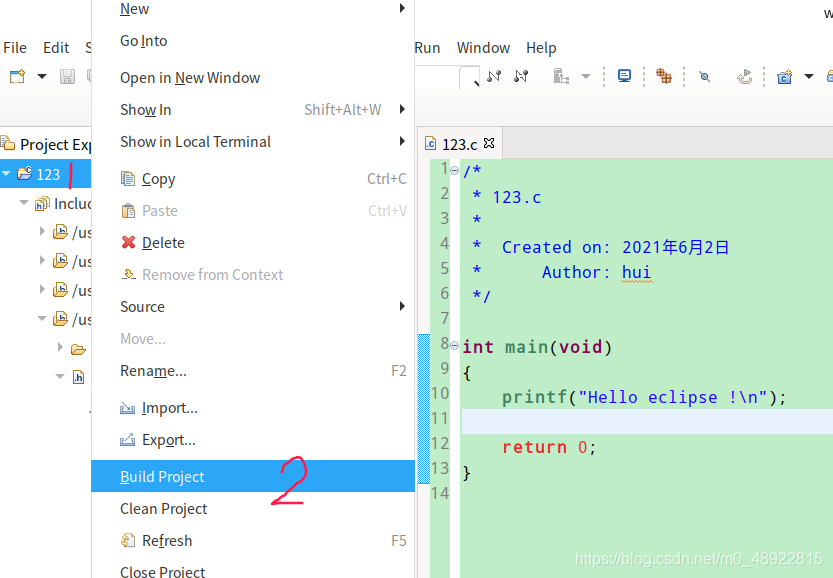Choose Close Project at the menu bottom
Viewport: 833px width, 578px height.
point(253,570)
